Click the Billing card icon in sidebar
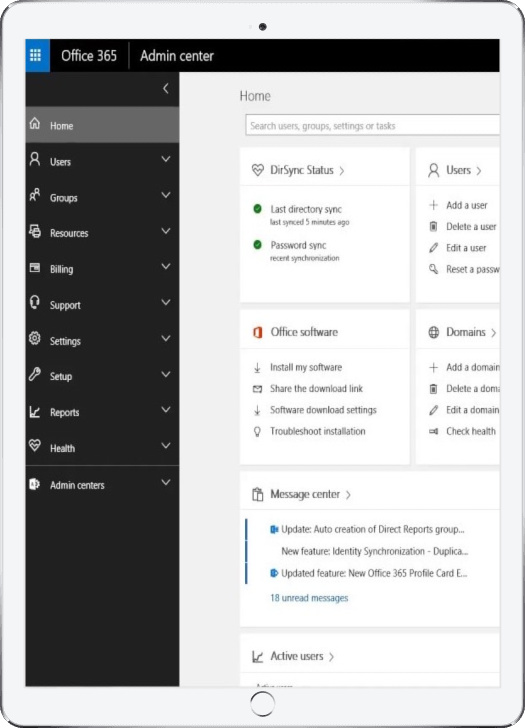This screenshot has height=728, width=525. click(35, 267)
